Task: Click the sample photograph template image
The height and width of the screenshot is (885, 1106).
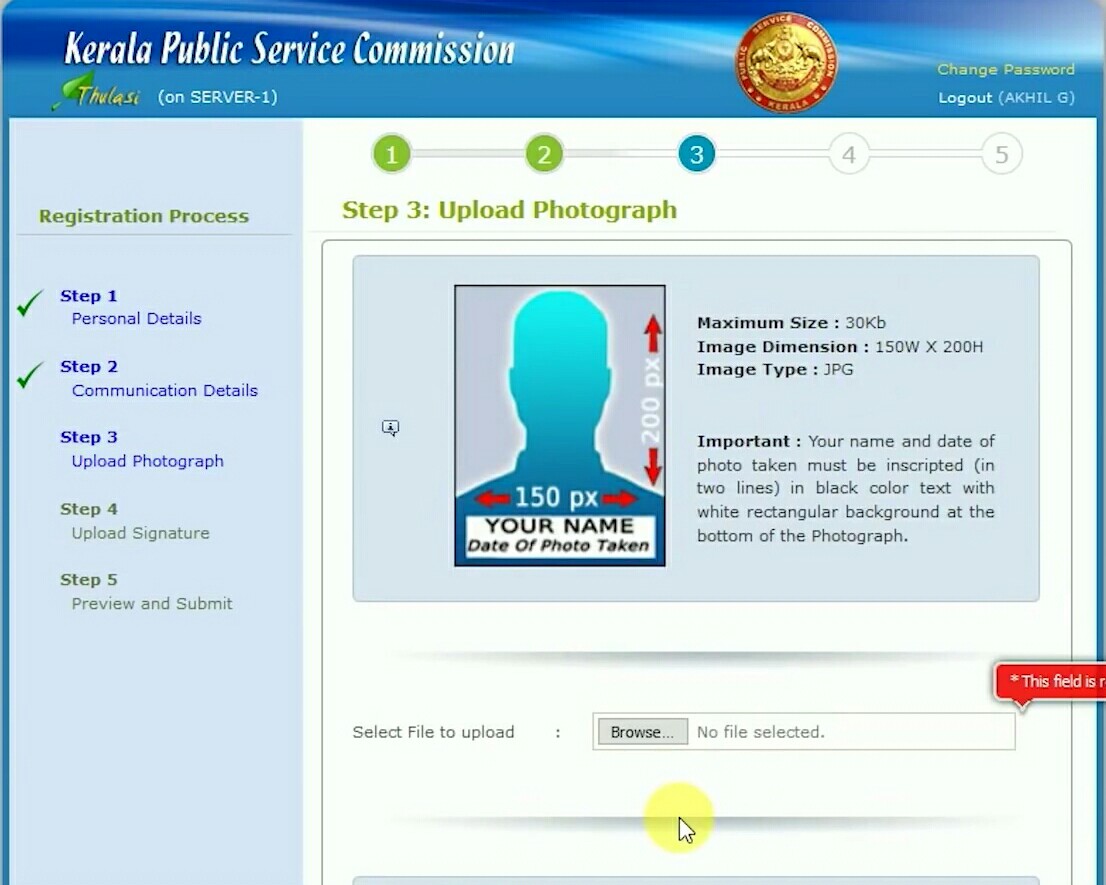Action: coord(559,423)
